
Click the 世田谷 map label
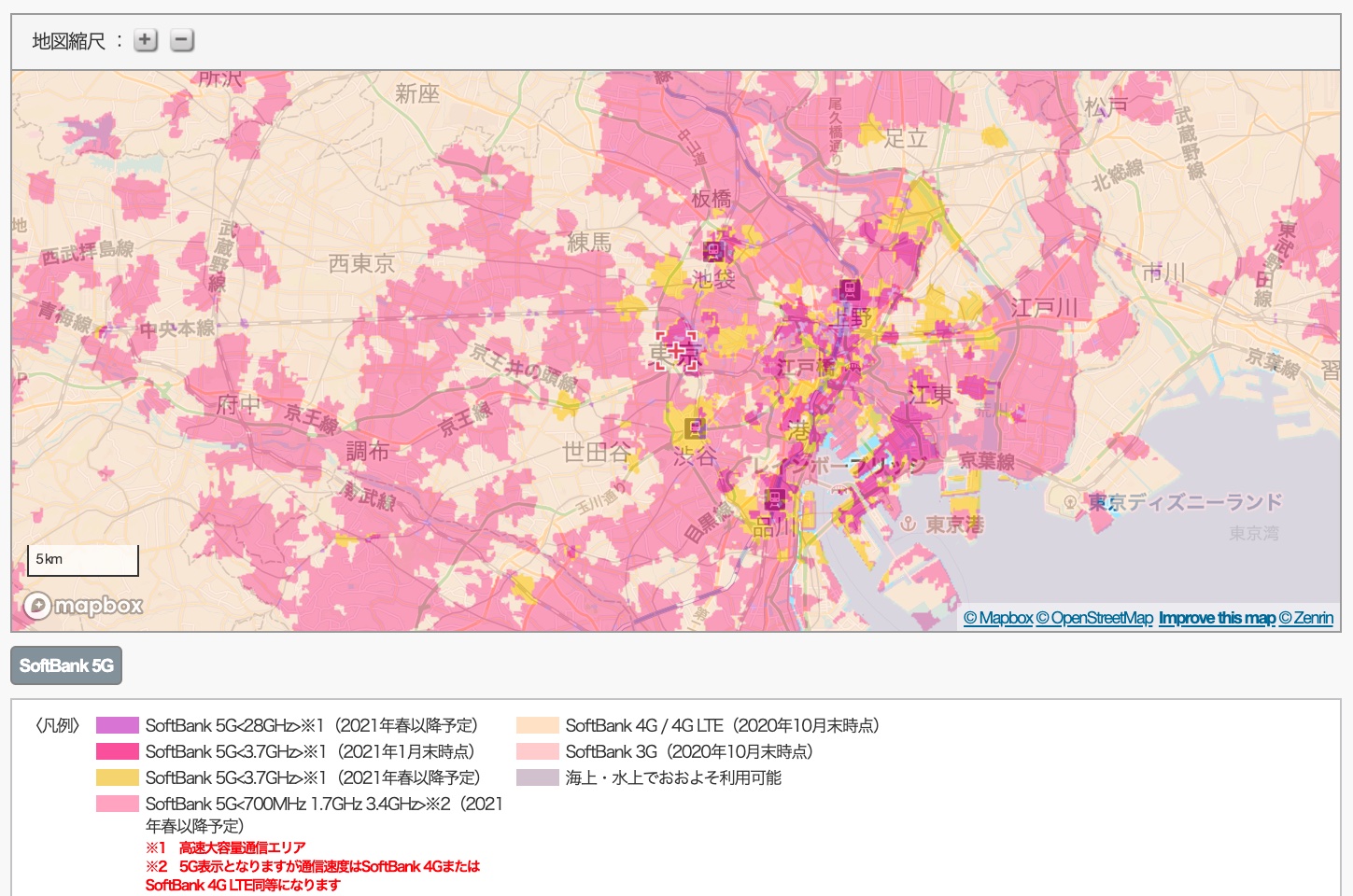pyautogui.click(x=597, y=453)
